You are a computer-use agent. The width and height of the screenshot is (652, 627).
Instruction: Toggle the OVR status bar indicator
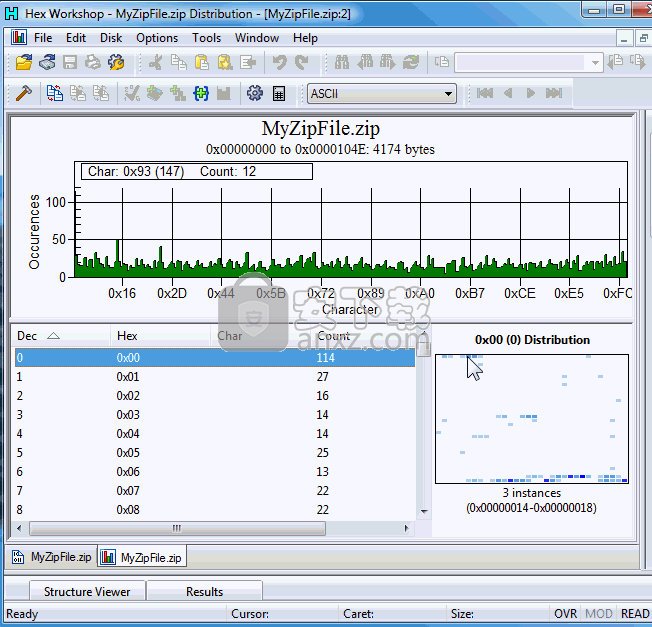(566, 614)
